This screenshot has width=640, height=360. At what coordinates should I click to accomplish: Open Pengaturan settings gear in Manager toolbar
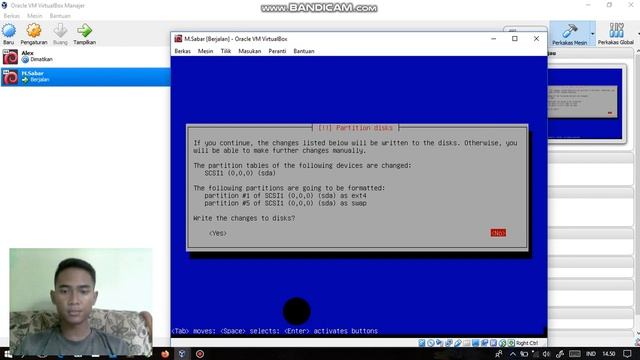pos(34,33)
